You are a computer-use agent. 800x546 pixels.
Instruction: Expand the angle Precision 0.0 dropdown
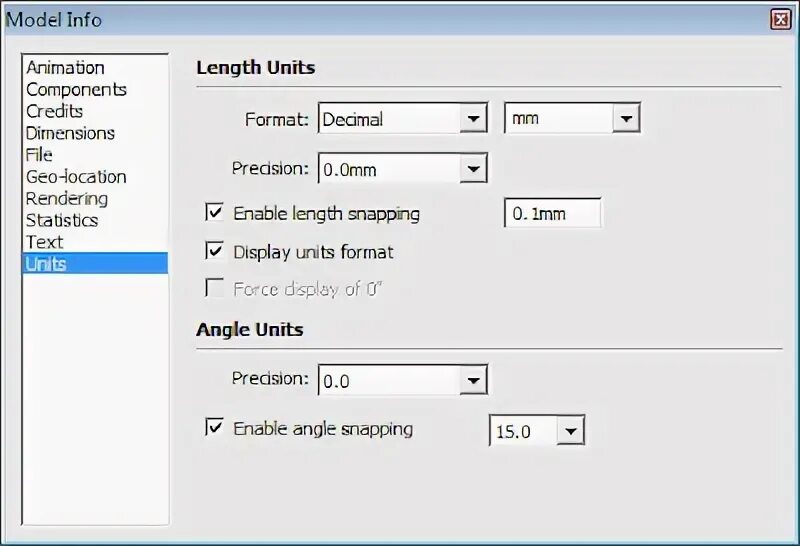point(403,380)
